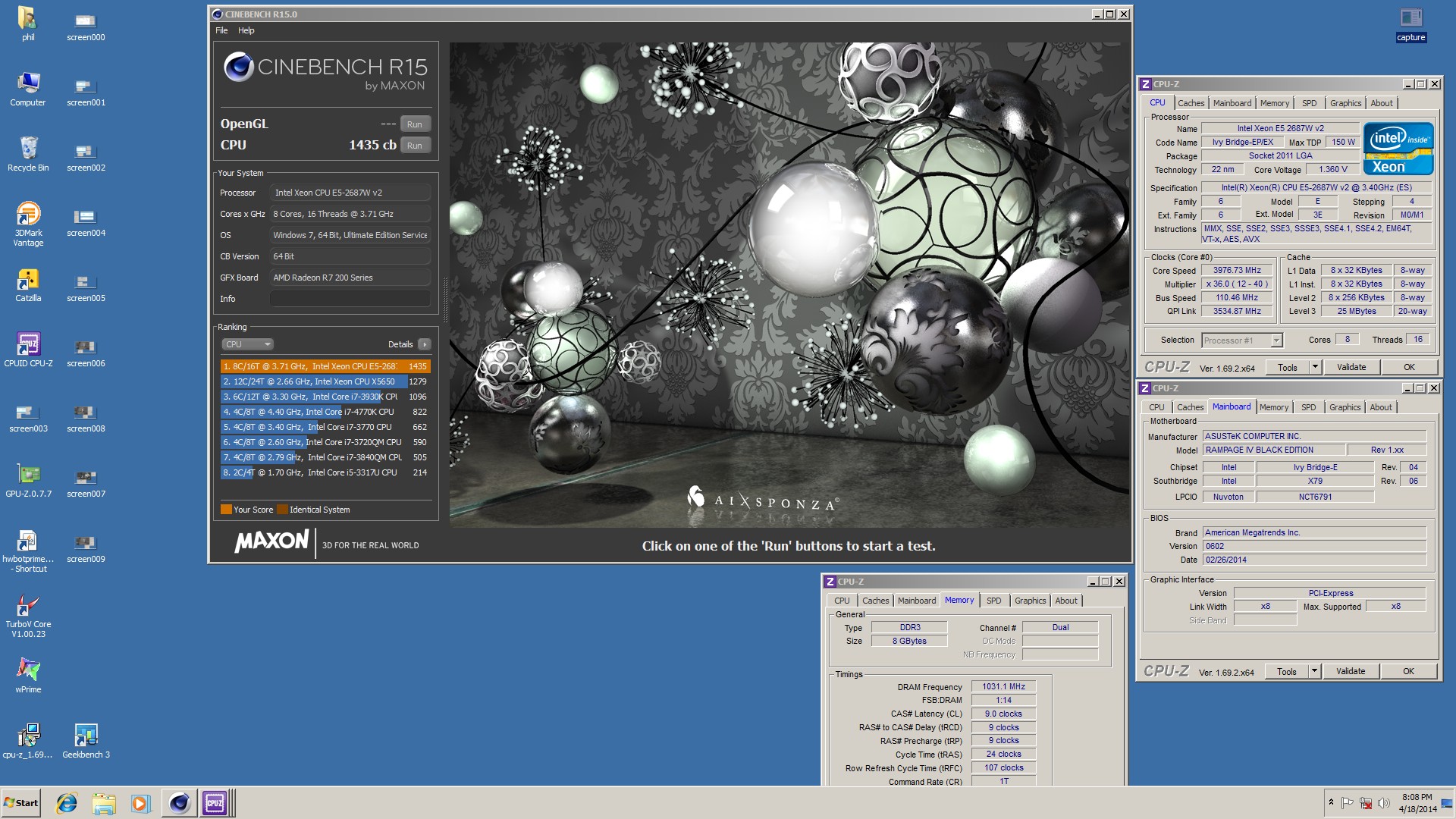Show hidden tray icons arrow
Image resolution: width=1456 pixels, height=819 pixels.
[x=1331, y=802]
